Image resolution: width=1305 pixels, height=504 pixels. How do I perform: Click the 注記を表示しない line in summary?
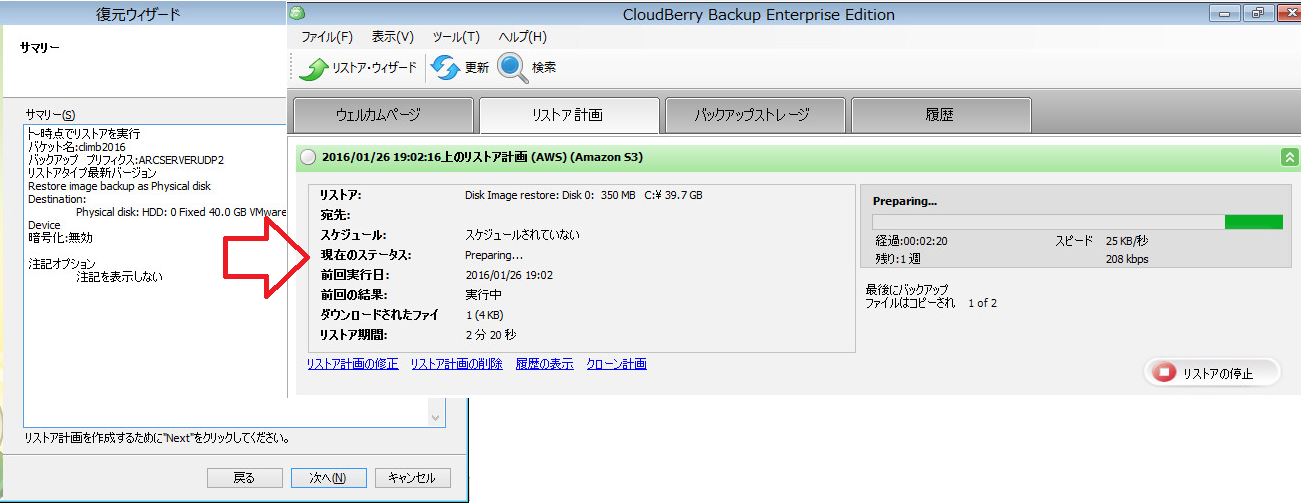click(119, 277)
